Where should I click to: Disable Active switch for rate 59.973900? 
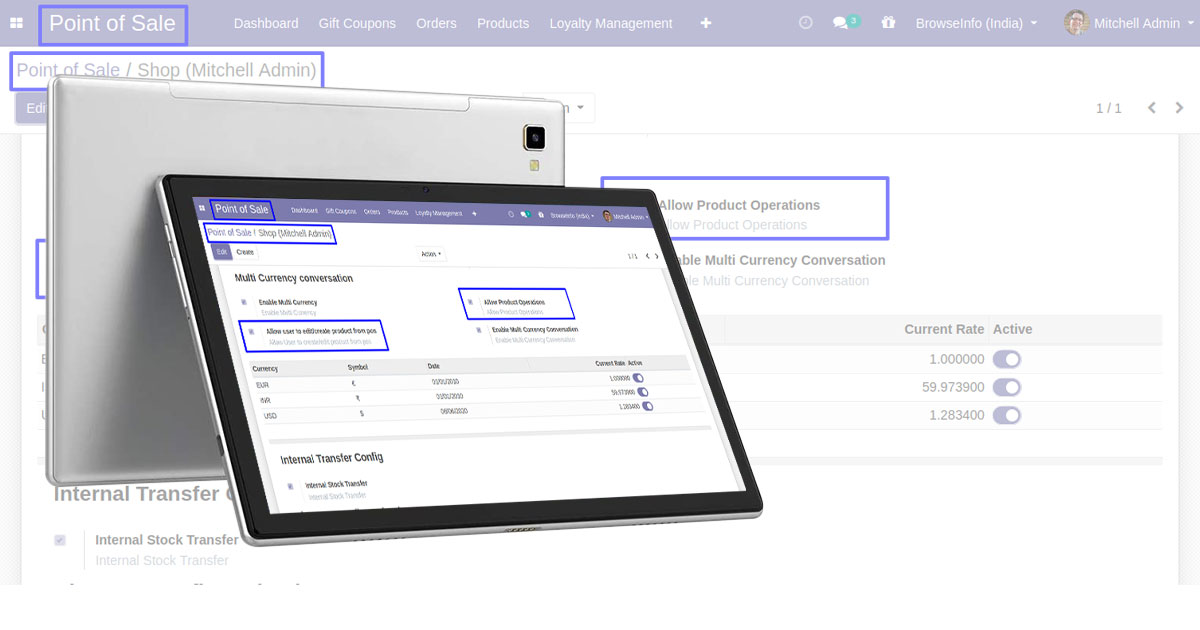[1006, 387]
